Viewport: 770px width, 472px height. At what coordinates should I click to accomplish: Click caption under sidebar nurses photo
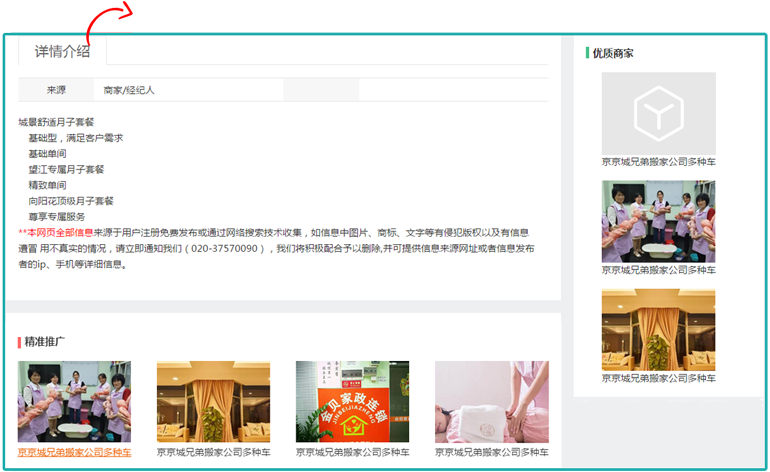pyautogui.click(x=658, y=270)
